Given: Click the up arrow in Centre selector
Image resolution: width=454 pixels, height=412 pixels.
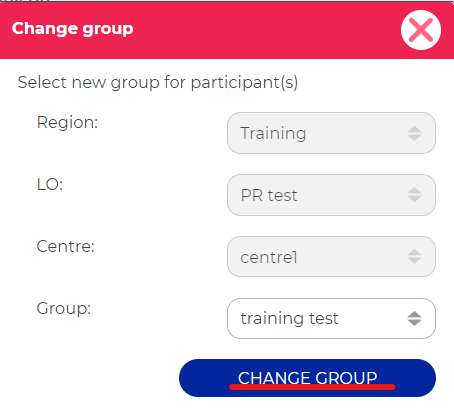Looking at the screenshot, I should 414,253.
